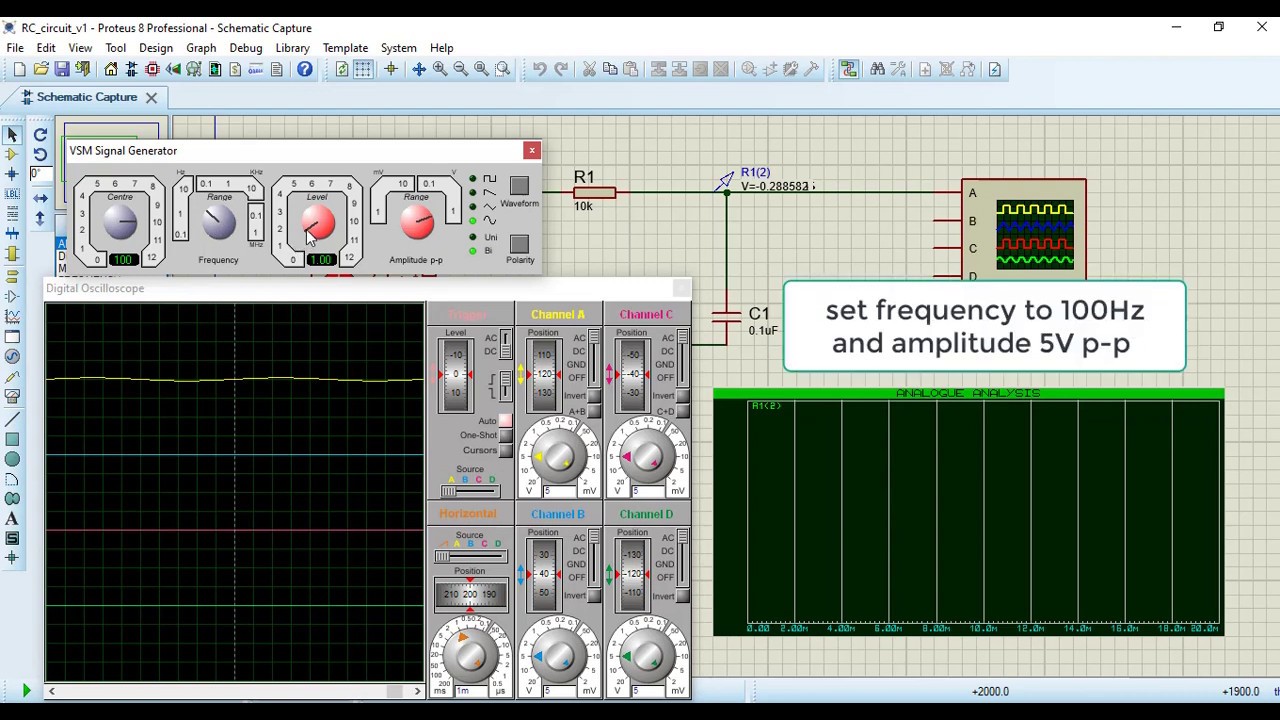The height and width of the screenshot is (720, 1280).
Task: Click the oscilloscope instrument on schematic
Action: coord(1023,230)
